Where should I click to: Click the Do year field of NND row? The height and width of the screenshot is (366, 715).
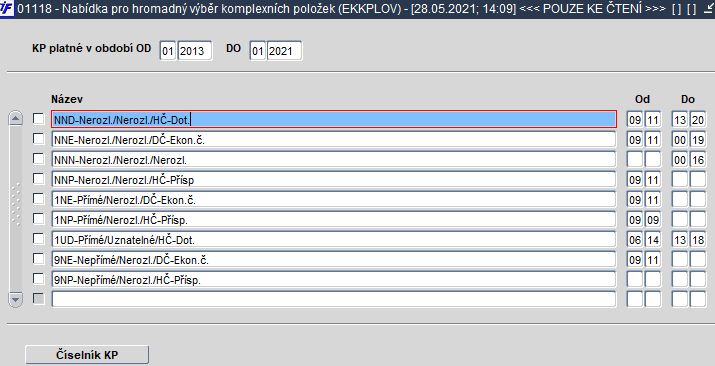[x=698, y=119]
